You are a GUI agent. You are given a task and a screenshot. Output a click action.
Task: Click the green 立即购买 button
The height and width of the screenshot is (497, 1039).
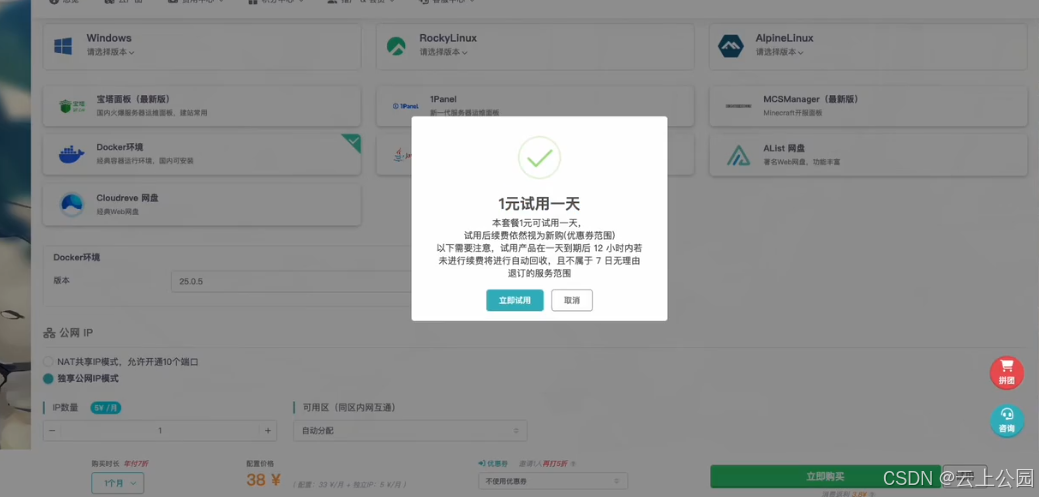tap(825, 476)
